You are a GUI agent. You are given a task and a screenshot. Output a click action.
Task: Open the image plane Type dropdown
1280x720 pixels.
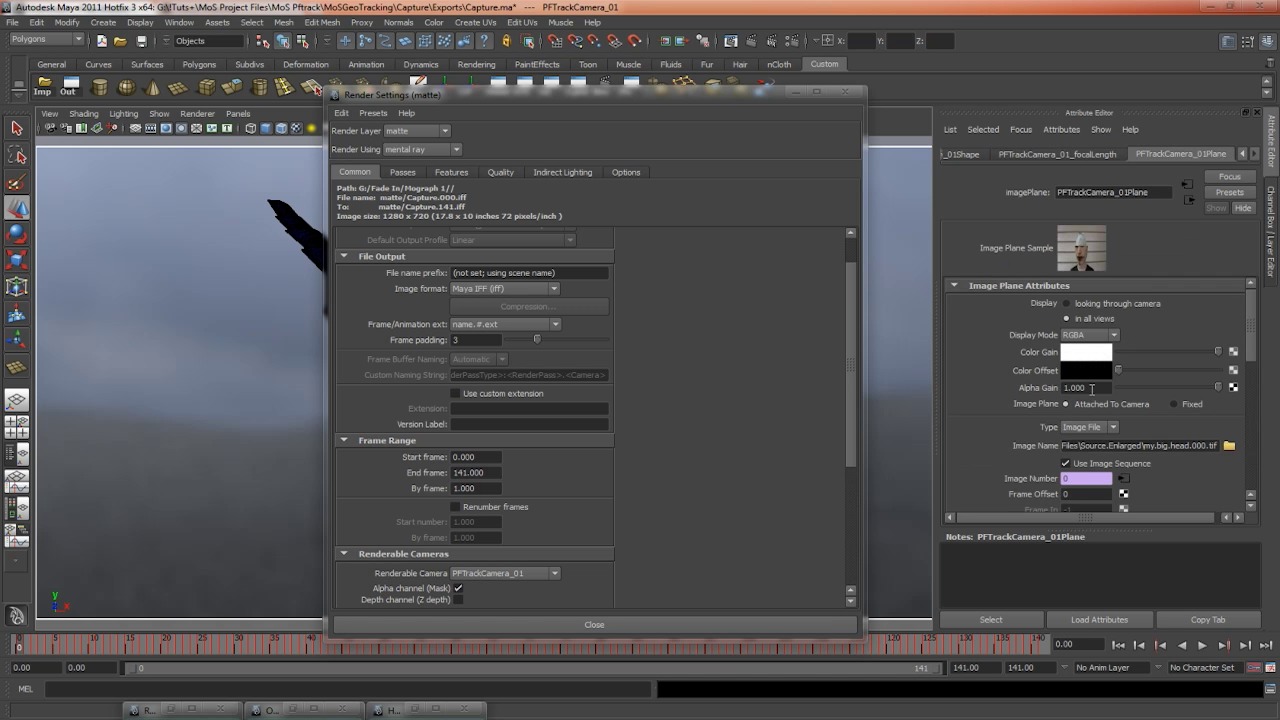click(1089, 428)
